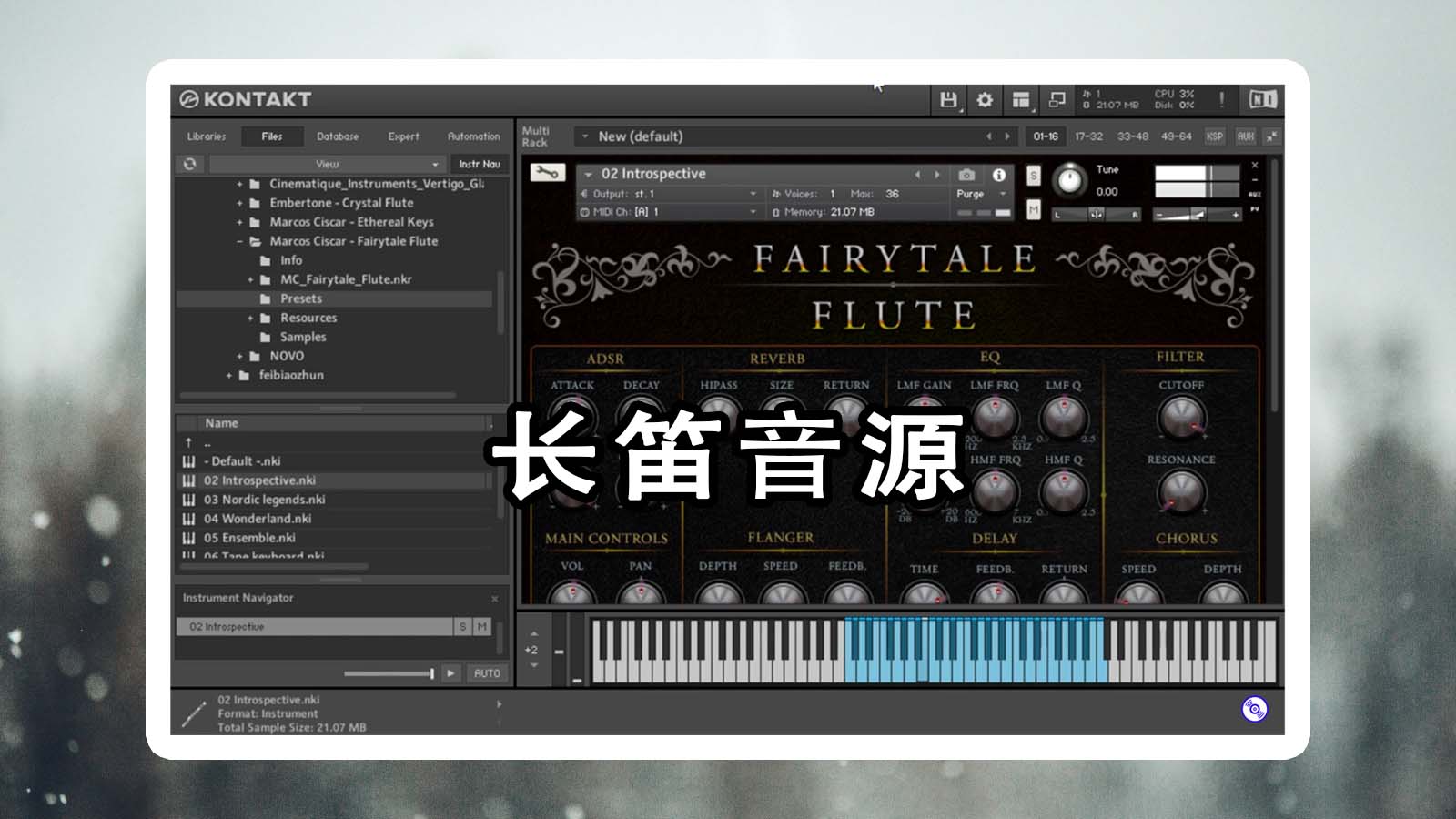Screen dimensions: 1456x819
Task: Click the disc icon at bottom right
Action: 1255,709
